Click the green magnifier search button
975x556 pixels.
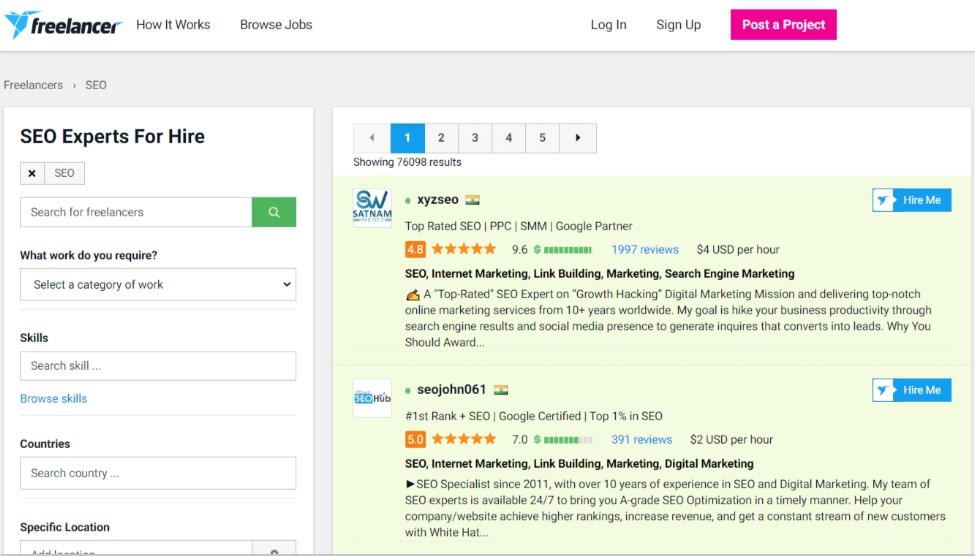pos(274,212)
